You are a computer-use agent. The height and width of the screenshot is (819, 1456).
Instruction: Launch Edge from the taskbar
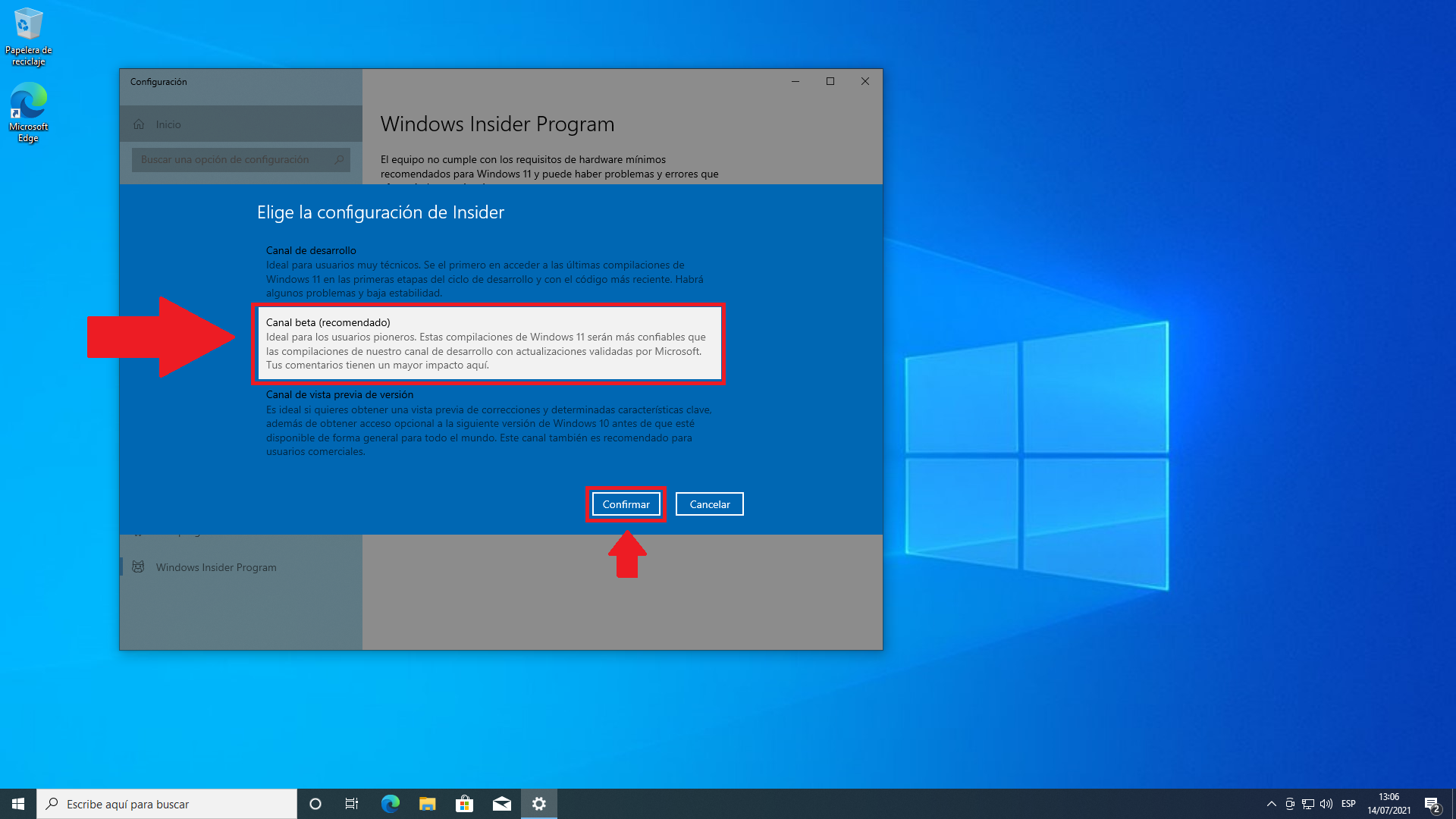(x=390, y=804)
